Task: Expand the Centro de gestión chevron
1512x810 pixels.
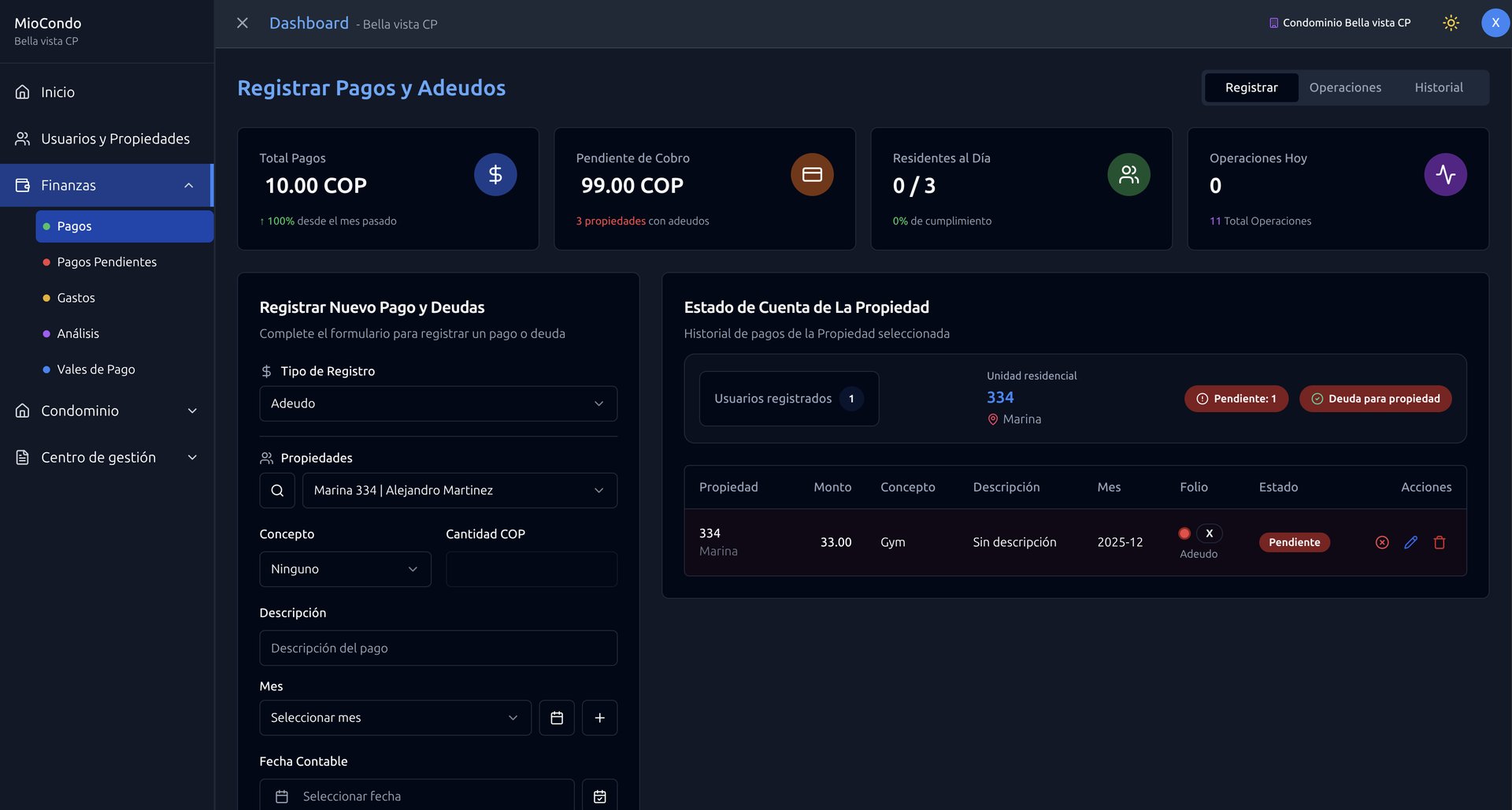Action: click(x=192, y=457)
